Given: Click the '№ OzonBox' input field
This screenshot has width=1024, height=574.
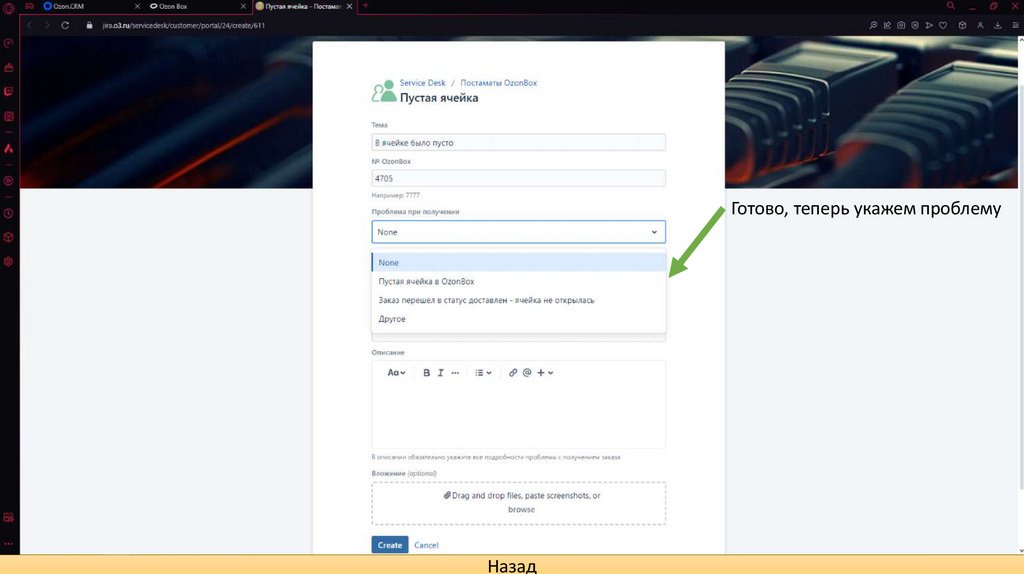Looking at the screenshot, I should coord(519,178).
